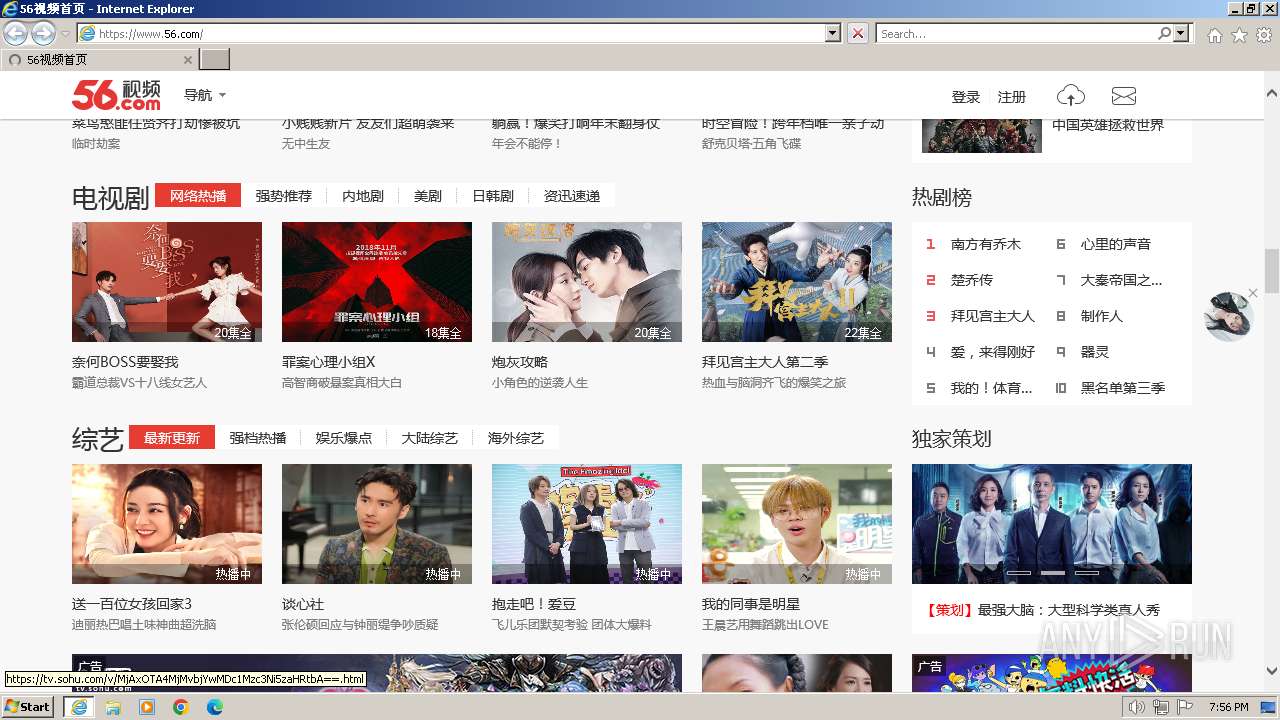The height and width of the screenshot is (720, 1280).
Task: Select the 海外综艺 tab
Action: pyautogui.click(x=516, y=438)
